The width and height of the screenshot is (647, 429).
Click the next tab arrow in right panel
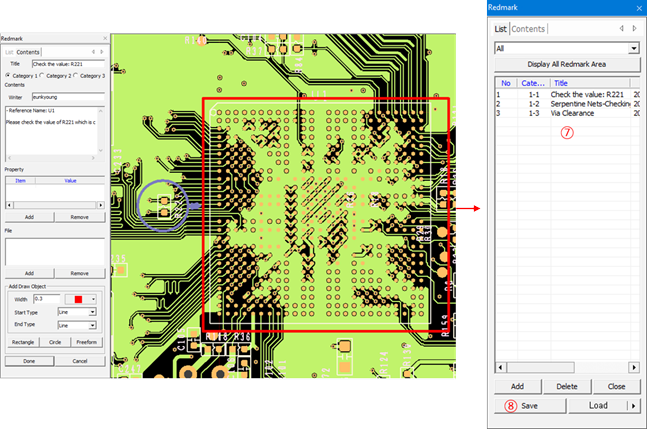point(634,29)
